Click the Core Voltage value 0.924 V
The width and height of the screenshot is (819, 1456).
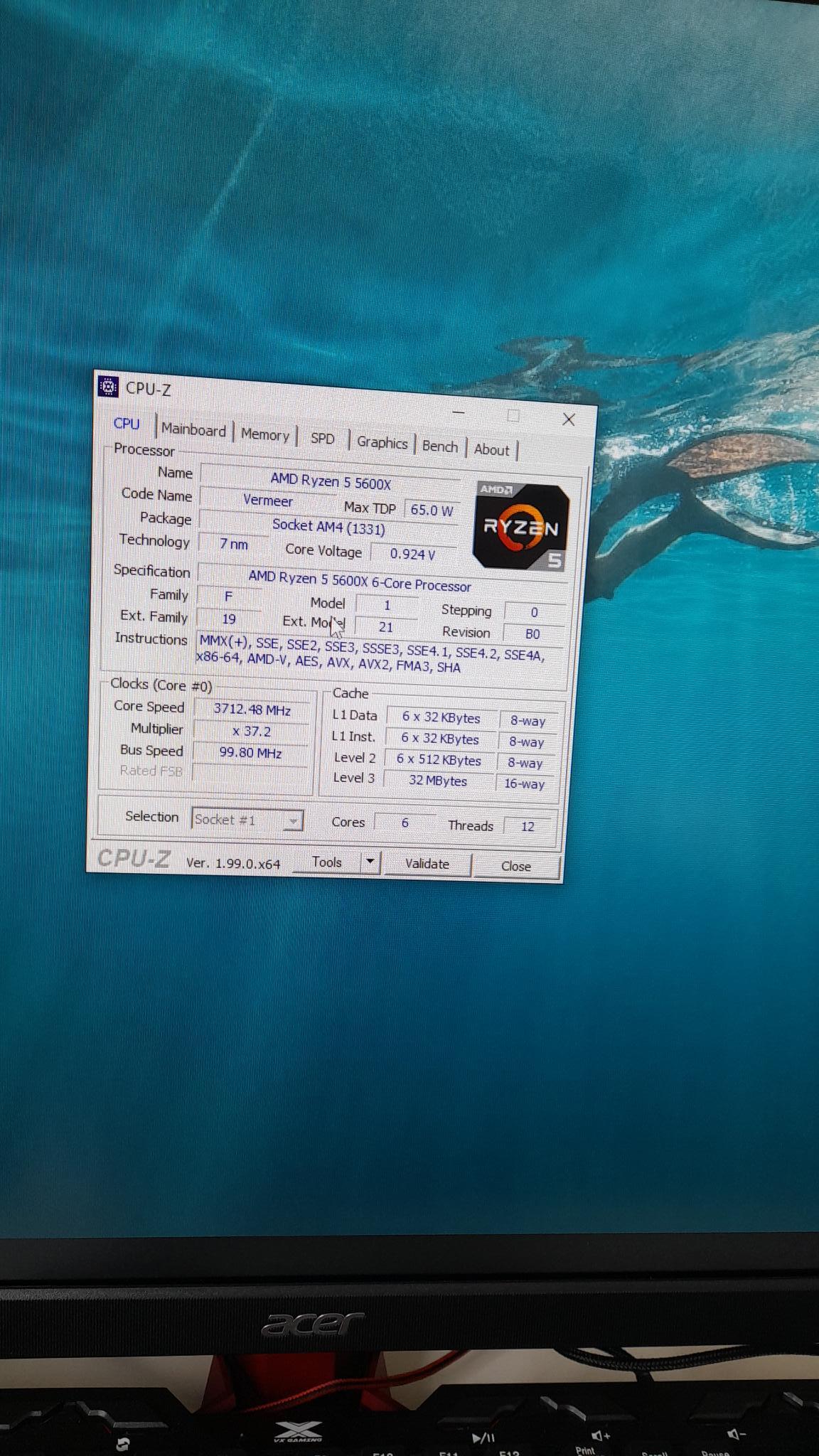(412, 555)
